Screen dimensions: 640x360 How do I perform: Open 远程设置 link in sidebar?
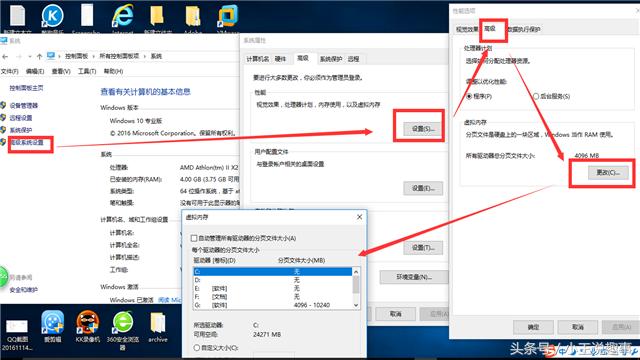click(21, 118)
